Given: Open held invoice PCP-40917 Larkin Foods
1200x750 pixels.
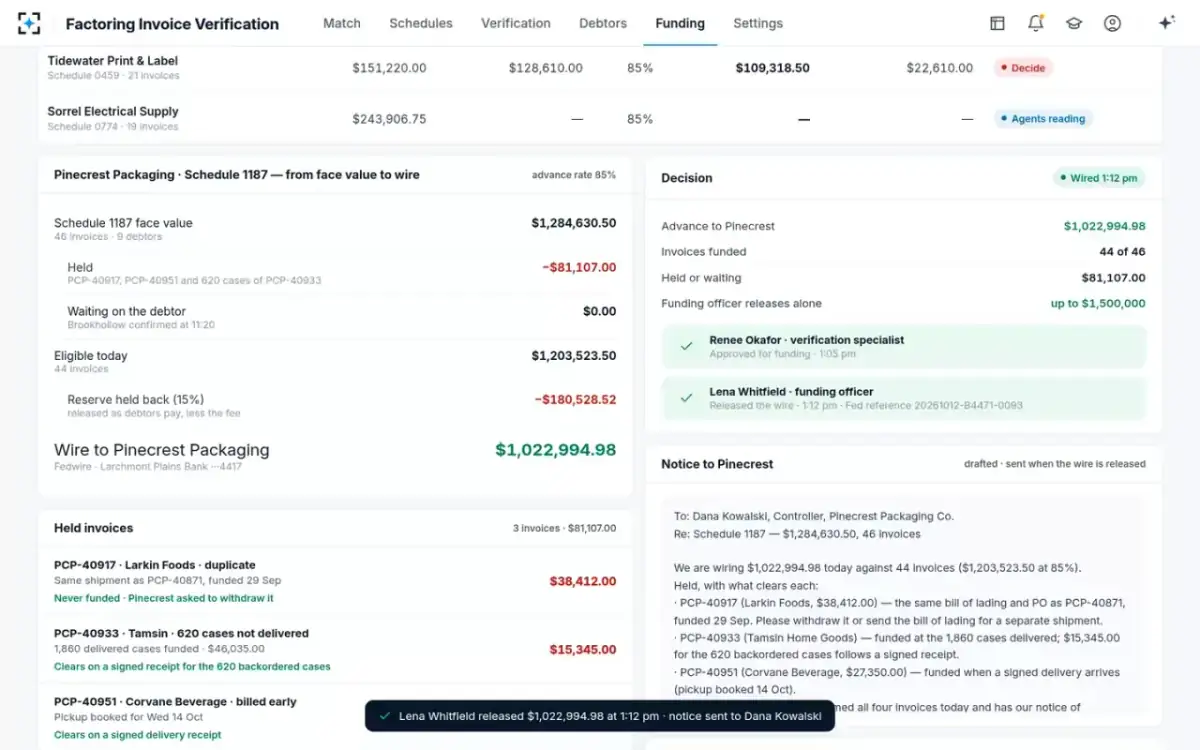Looking at the screenshot, I should [335, 580].
